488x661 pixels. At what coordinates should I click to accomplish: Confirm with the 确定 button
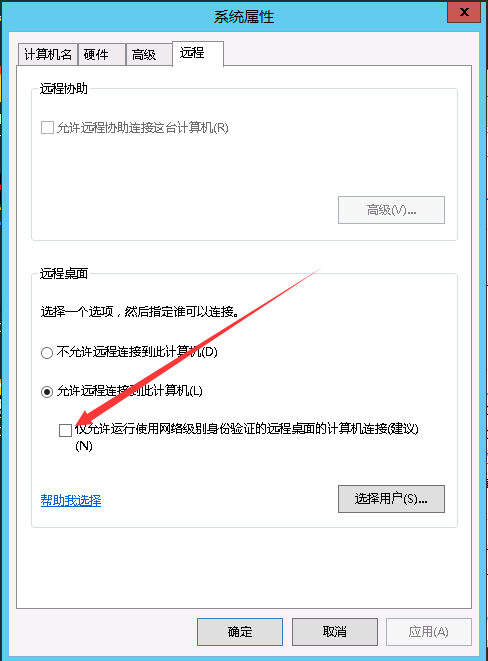[x=240, y=631]
